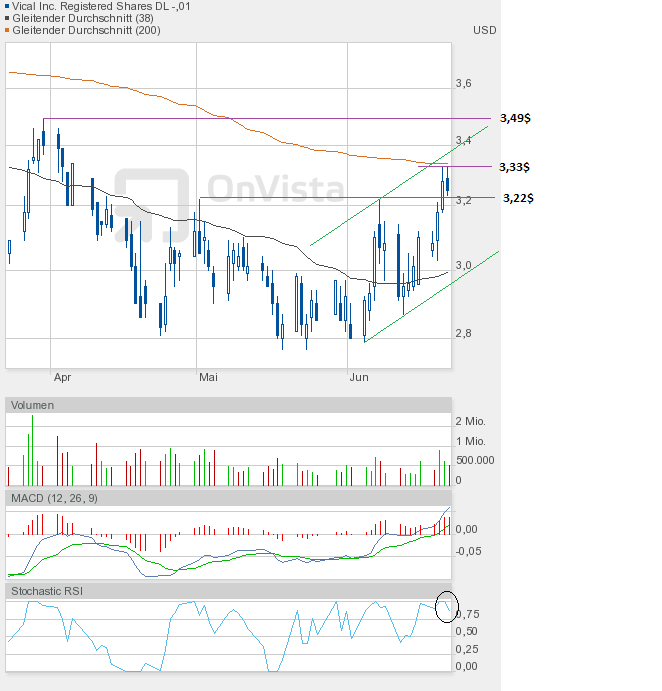The width and height of the screenshot is (662, 691).
Task: Click the Stochastic RSI panel header
Action: [47, 592]
